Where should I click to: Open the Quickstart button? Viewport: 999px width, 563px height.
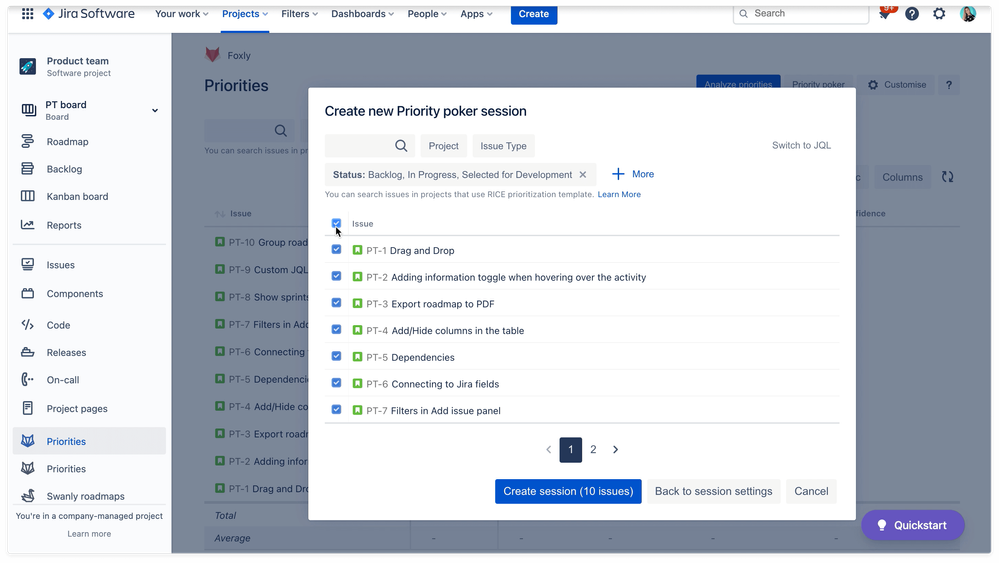(x=912, y=525)
